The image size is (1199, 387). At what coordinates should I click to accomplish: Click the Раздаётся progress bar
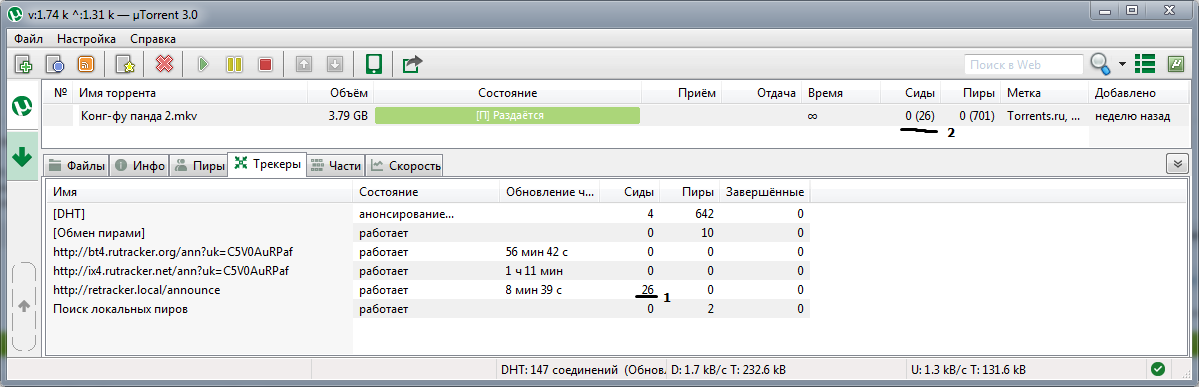(508, 116)
